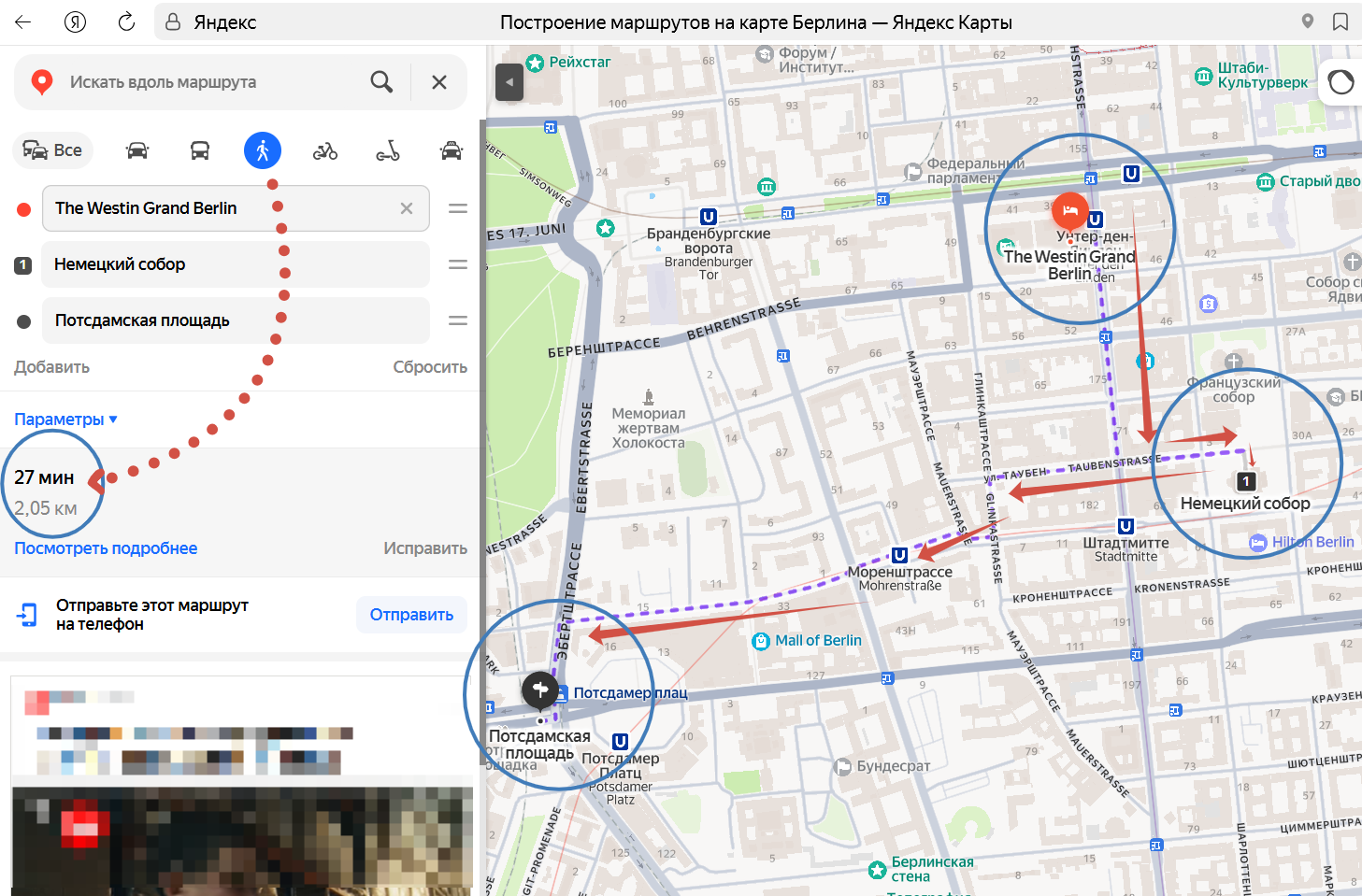This screenshot has width=1362, height=896.
Task: Close the route search panel
Action: pos(439,82)
